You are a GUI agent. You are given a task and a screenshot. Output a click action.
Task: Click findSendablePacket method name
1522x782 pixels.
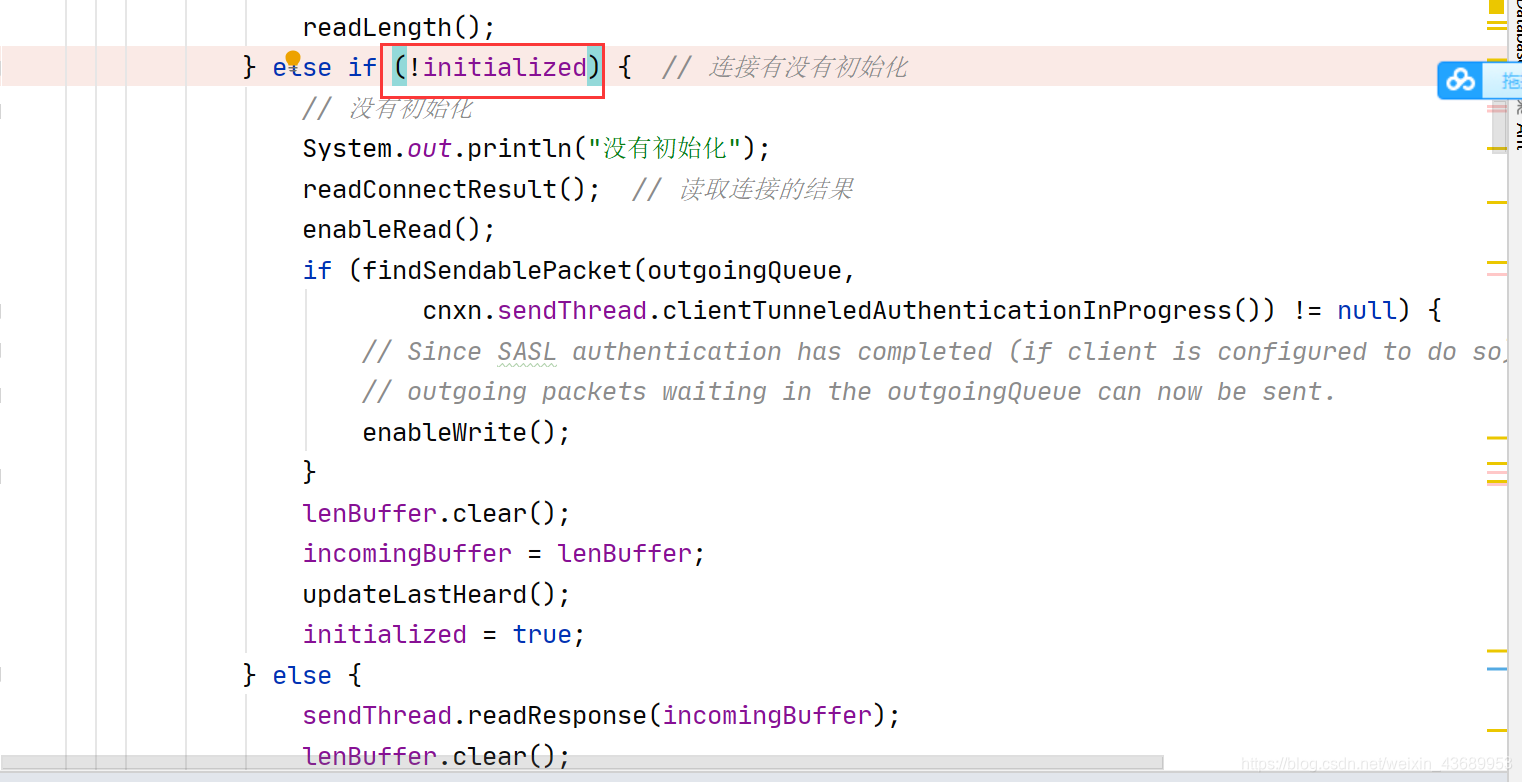(x=497, y=270)
